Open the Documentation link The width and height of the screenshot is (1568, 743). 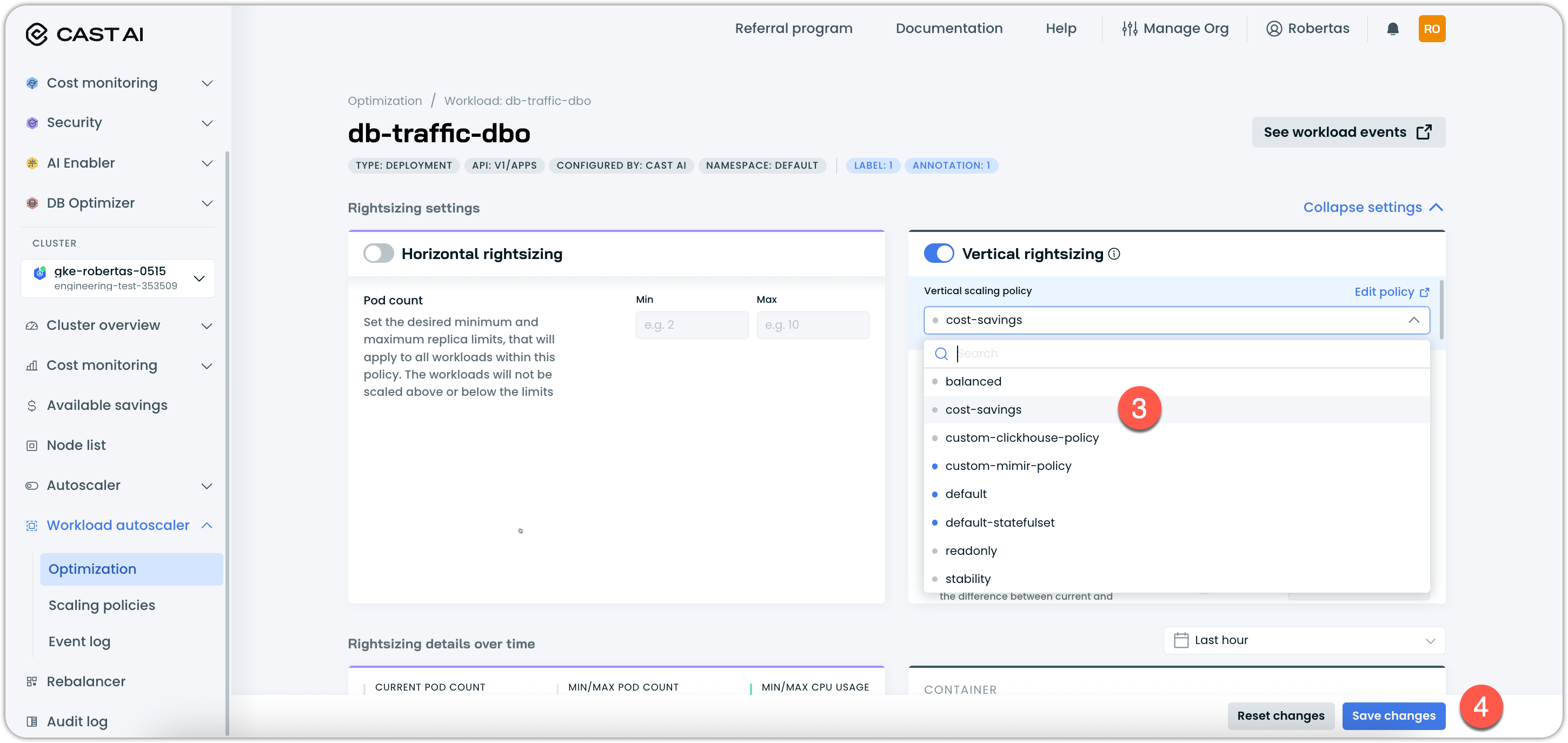coord(948,29)
